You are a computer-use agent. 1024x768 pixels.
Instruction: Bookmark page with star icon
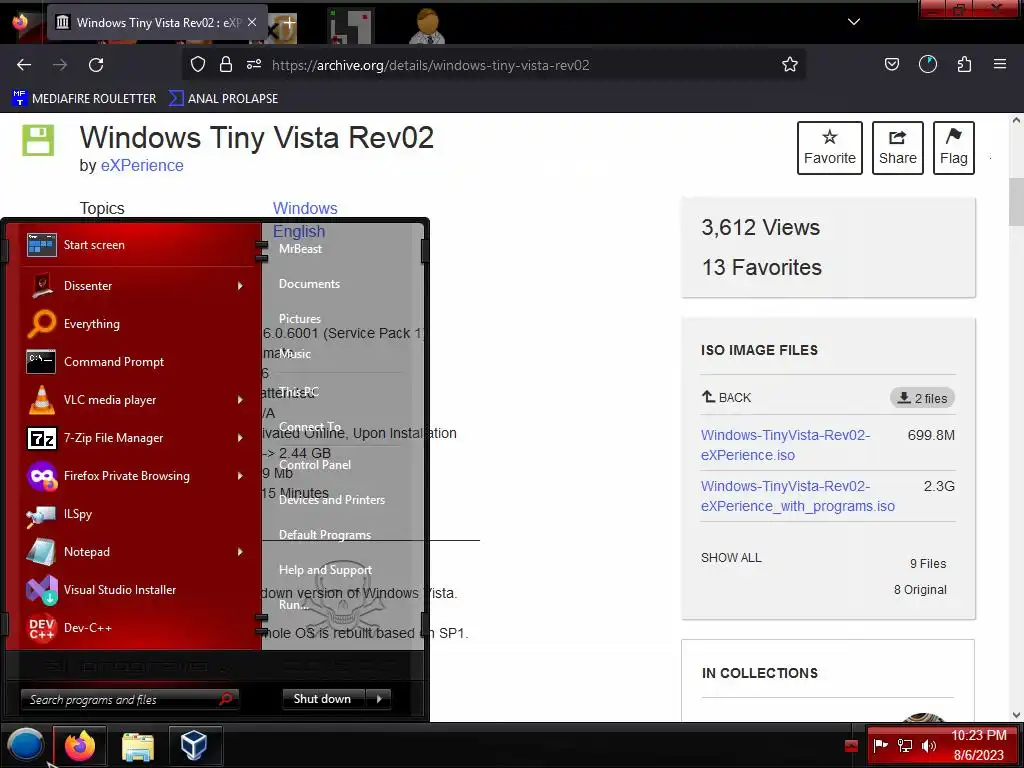[790, 65]
